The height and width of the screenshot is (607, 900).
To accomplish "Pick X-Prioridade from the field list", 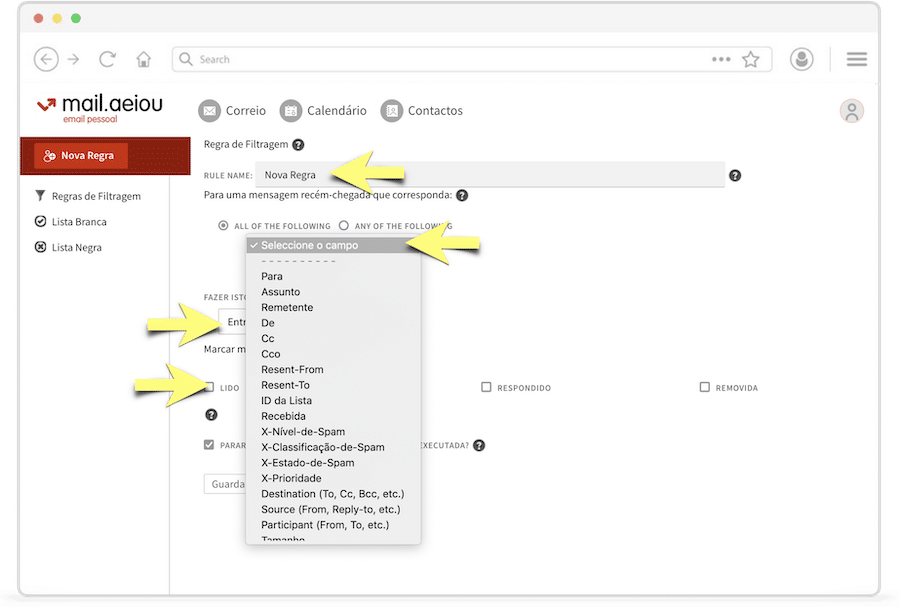I will [291, 478].
